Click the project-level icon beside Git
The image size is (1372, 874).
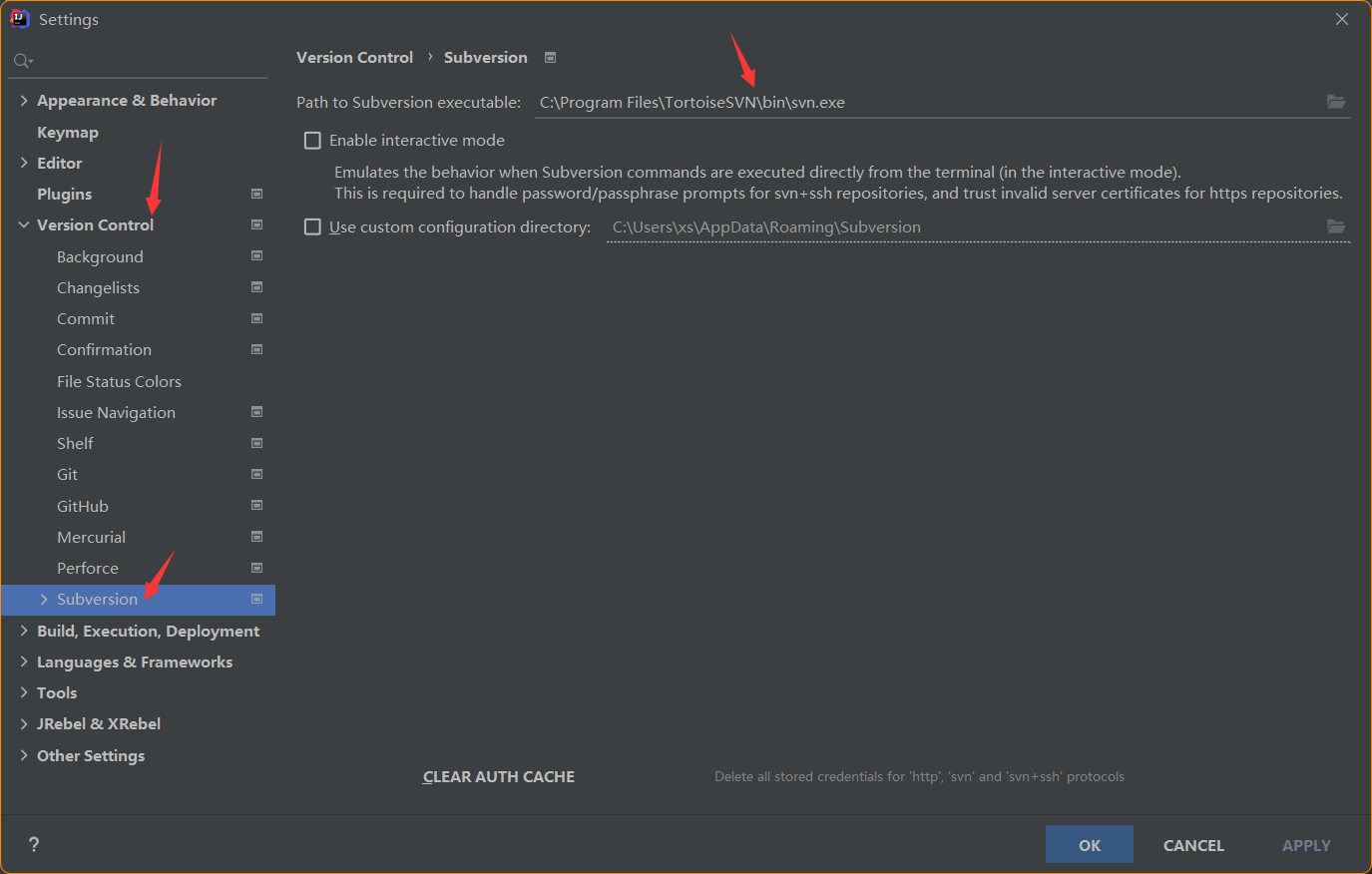(x=256, y=474)
